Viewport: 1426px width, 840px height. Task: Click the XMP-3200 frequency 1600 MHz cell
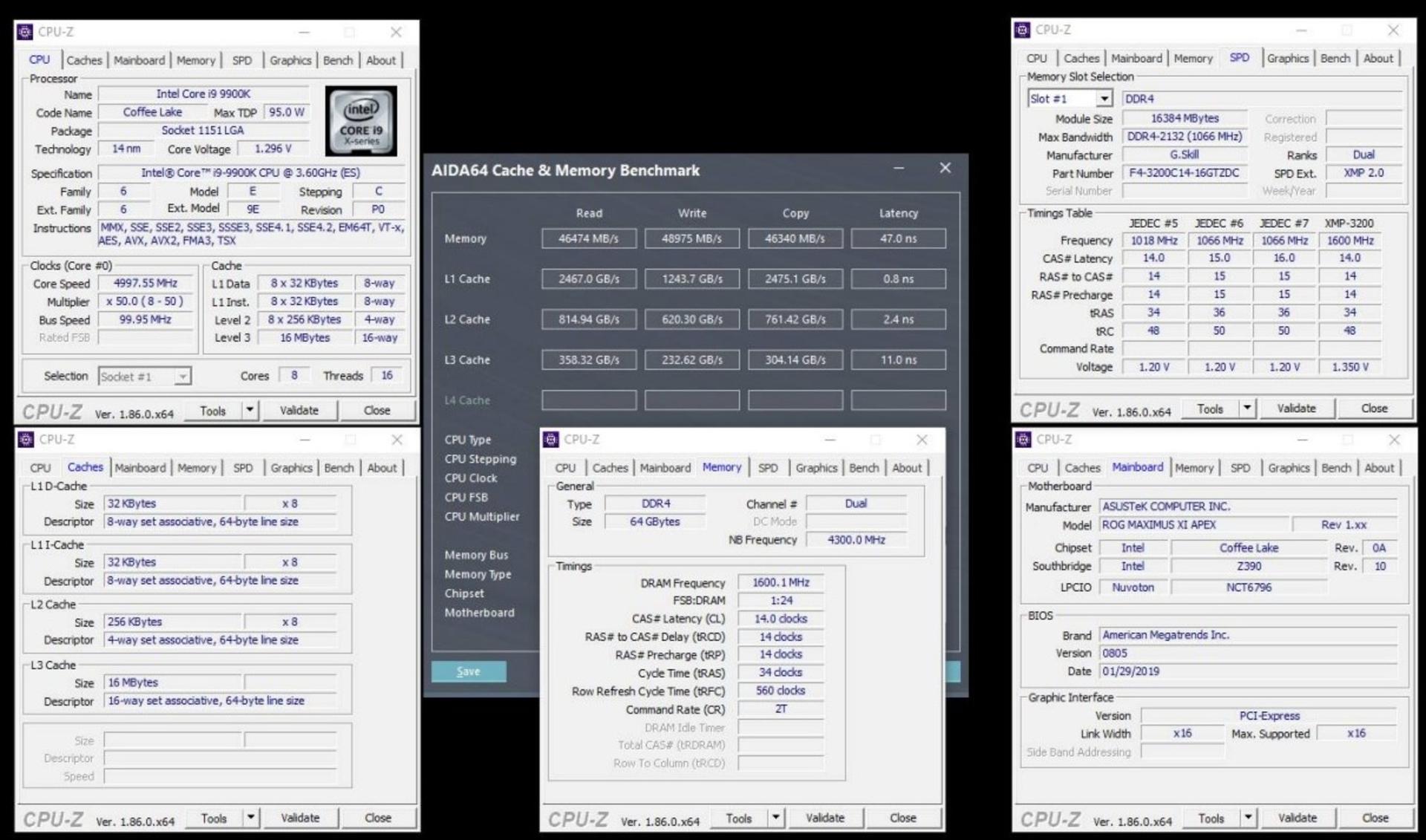(1350, 241)
